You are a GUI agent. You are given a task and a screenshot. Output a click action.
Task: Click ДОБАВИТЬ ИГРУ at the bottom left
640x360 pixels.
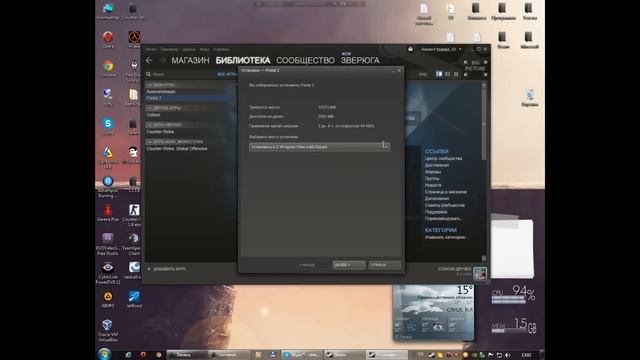(167, 269)
